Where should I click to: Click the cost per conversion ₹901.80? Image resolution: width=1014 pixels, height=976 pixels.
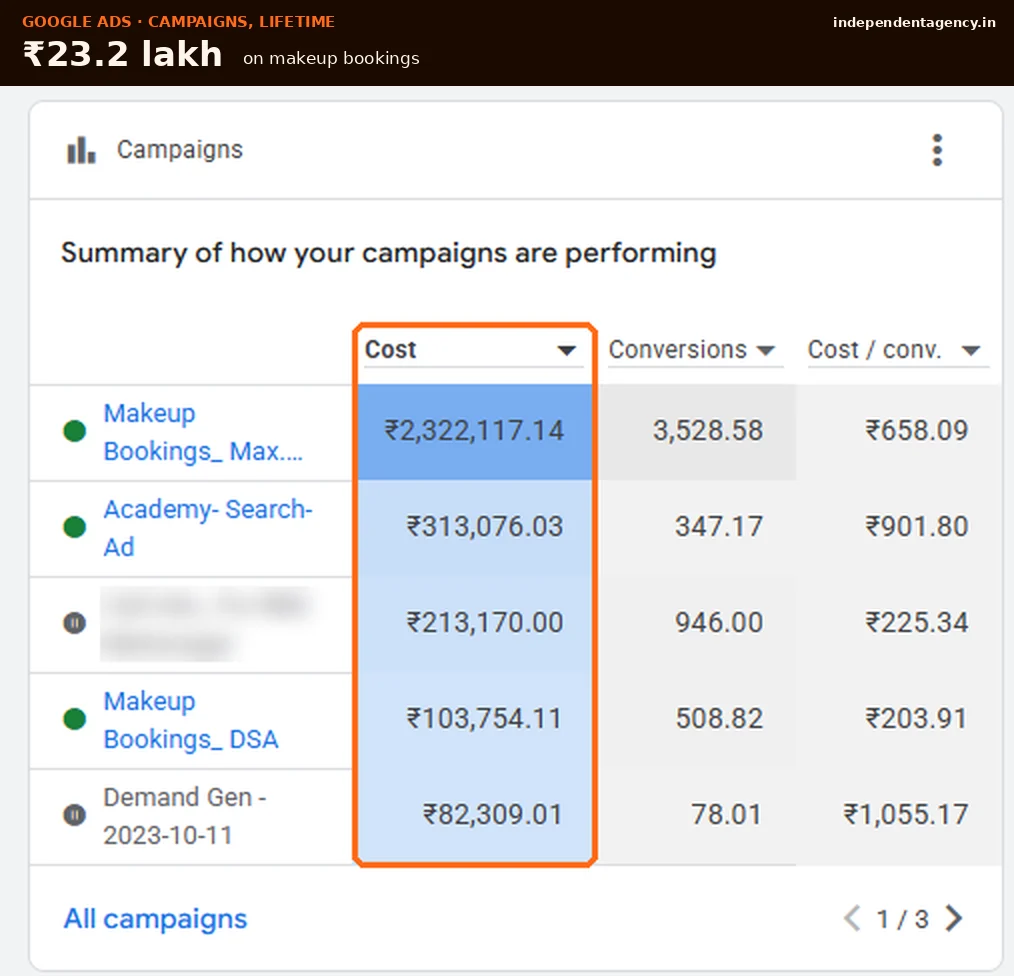click(917, 527)
